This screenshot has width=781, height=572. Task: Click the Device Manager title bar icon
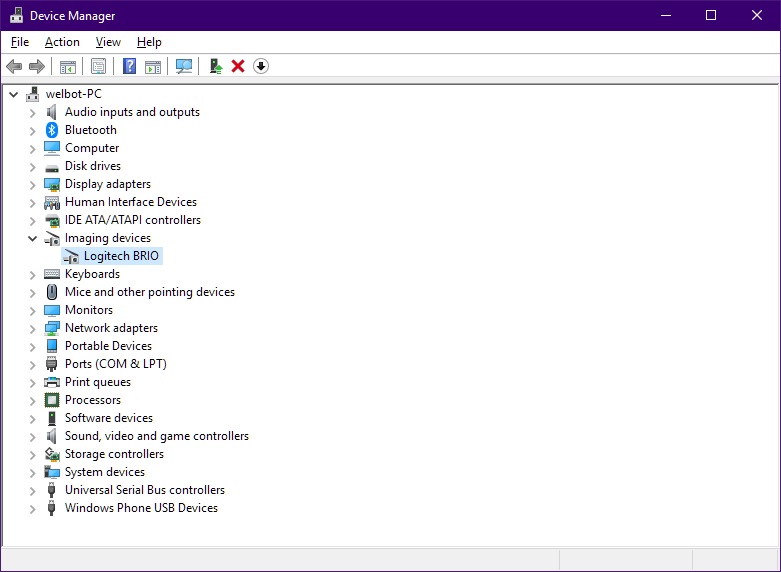coord(17,15)
